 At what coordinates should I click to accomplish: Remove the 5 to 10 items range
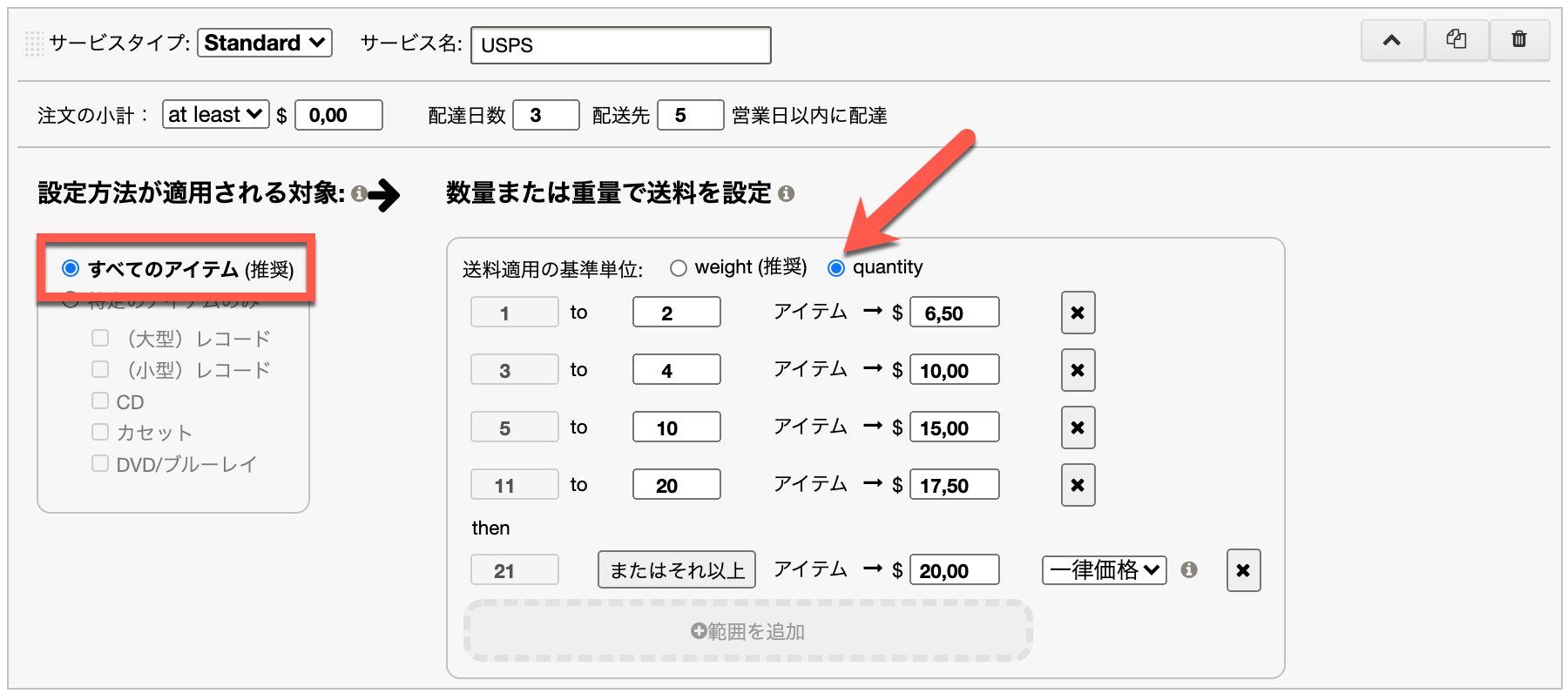click(1078, 427)
